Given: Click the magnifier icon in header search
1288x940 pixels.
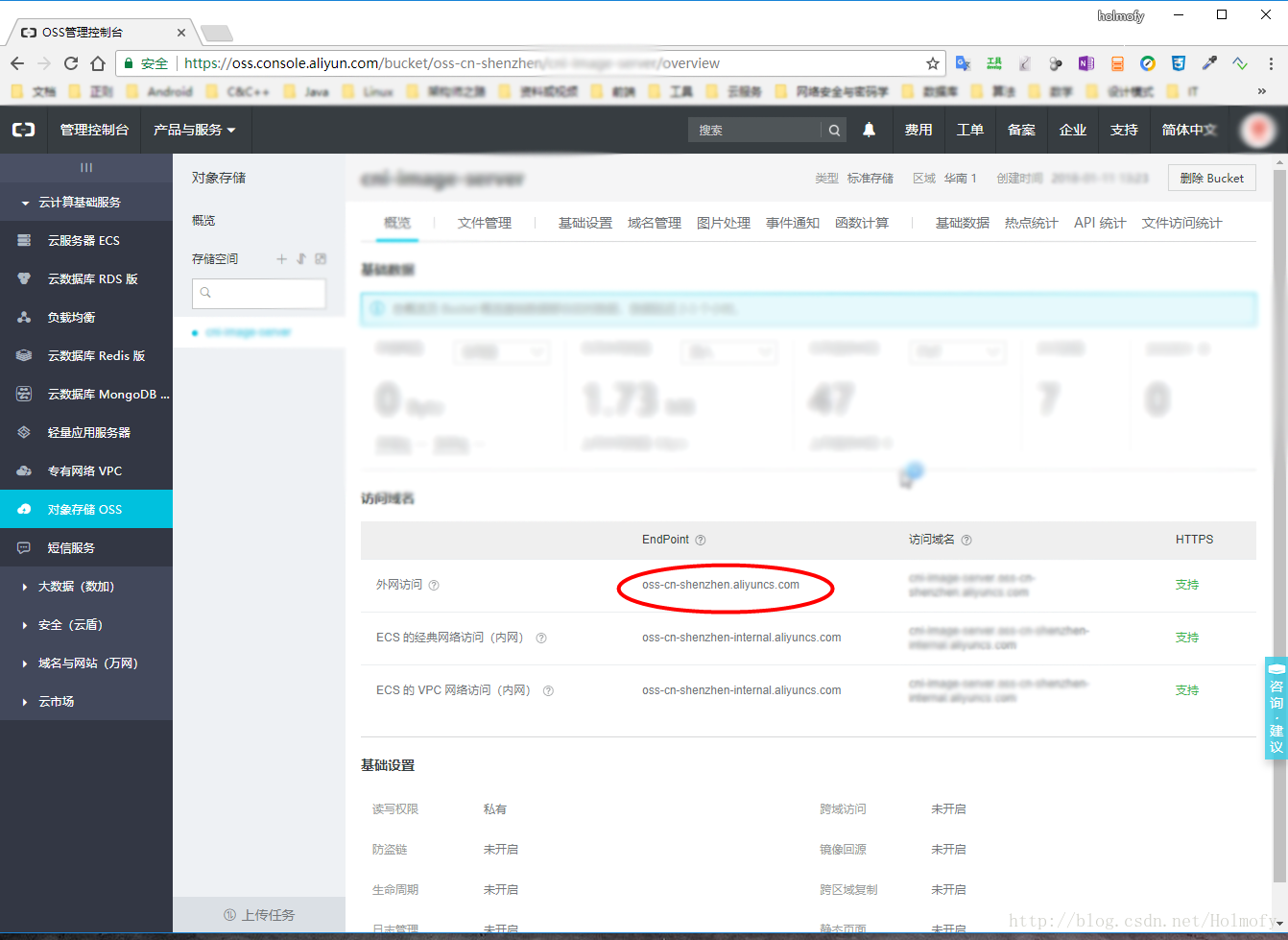Looking at the screenshot, I should [x=835, y=131].
